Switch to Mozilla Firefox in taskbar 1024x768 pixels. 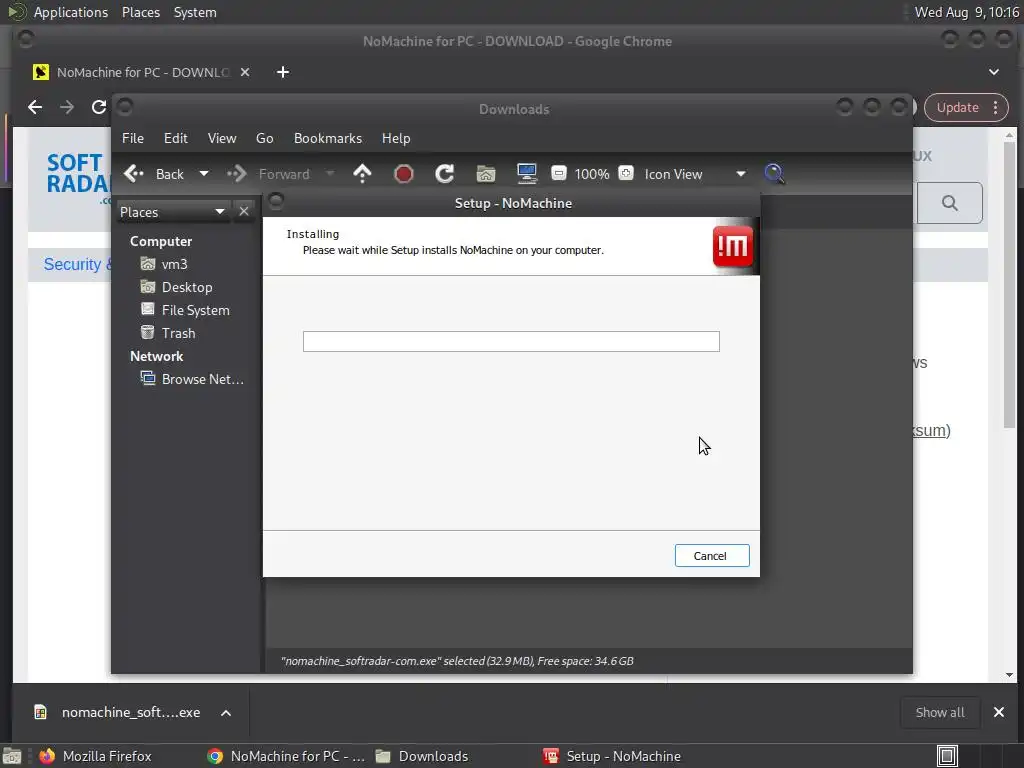pos(97,756)
